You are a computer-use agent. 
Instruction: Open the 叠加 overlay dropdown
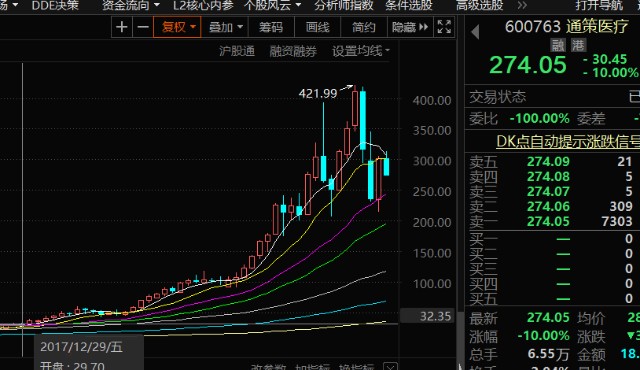(x=225, y=27)
